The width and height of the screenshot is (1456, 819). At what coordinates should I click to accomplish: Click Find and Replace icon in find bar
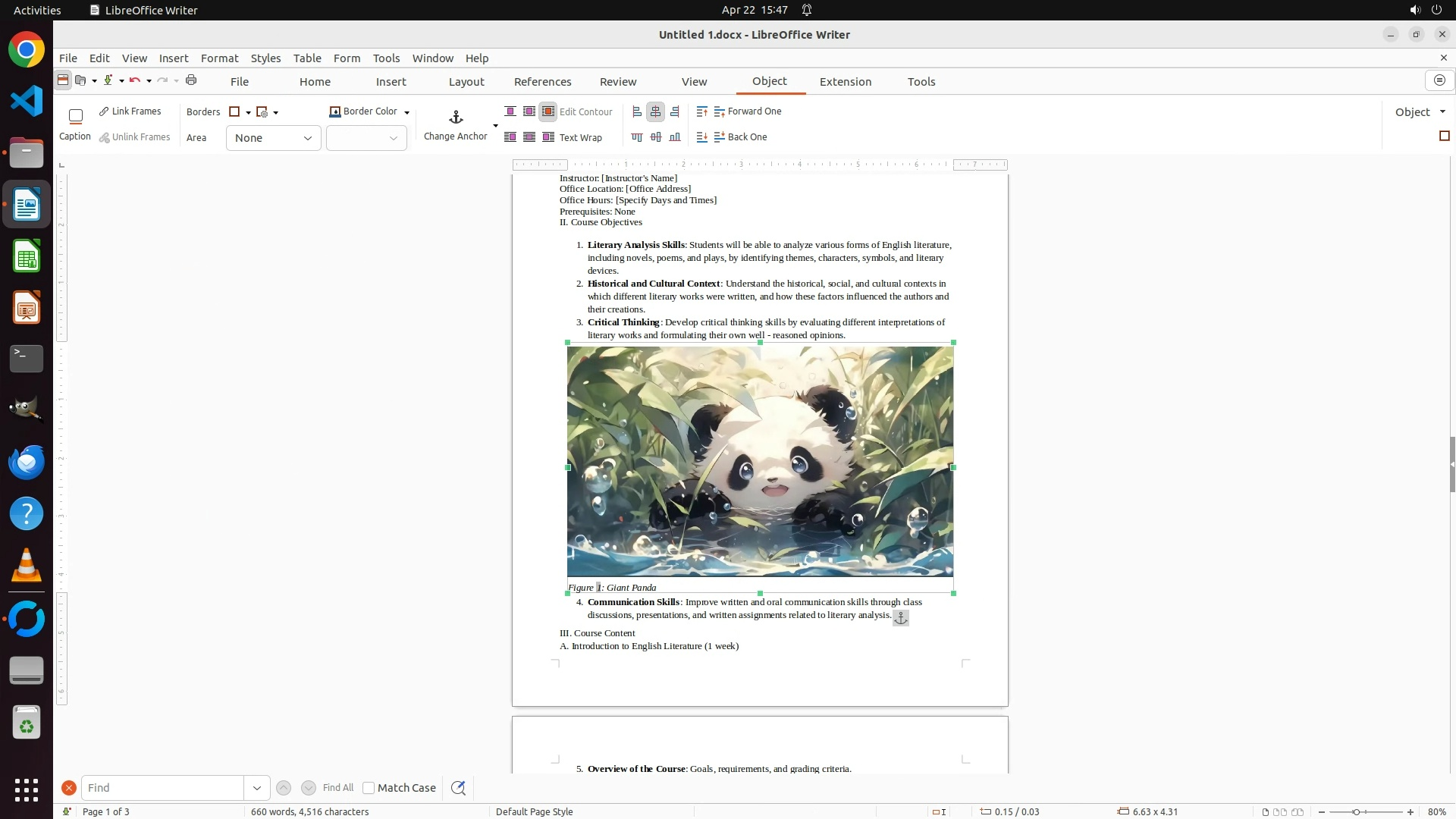458,788
